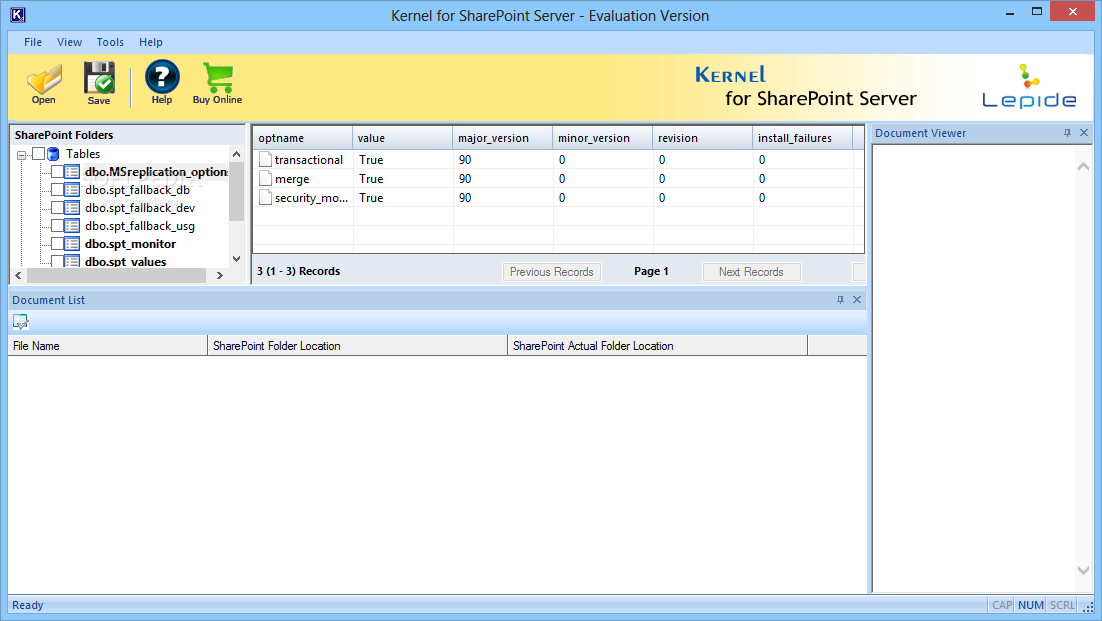Pin the Document List panel
Viewport: 1102px width, 621px height.
point(840,300)
